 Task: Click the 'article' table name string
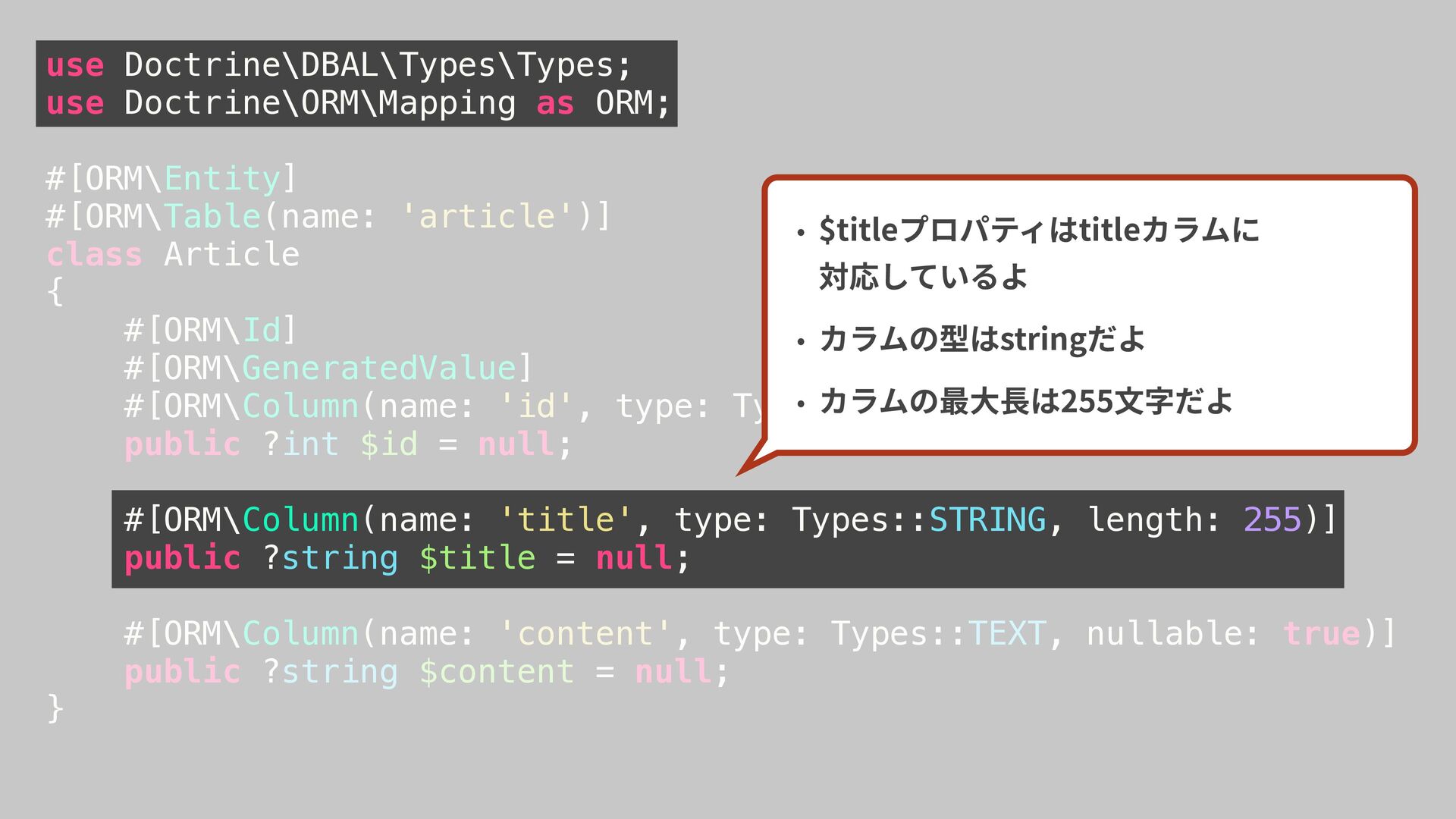coord(487,217)
